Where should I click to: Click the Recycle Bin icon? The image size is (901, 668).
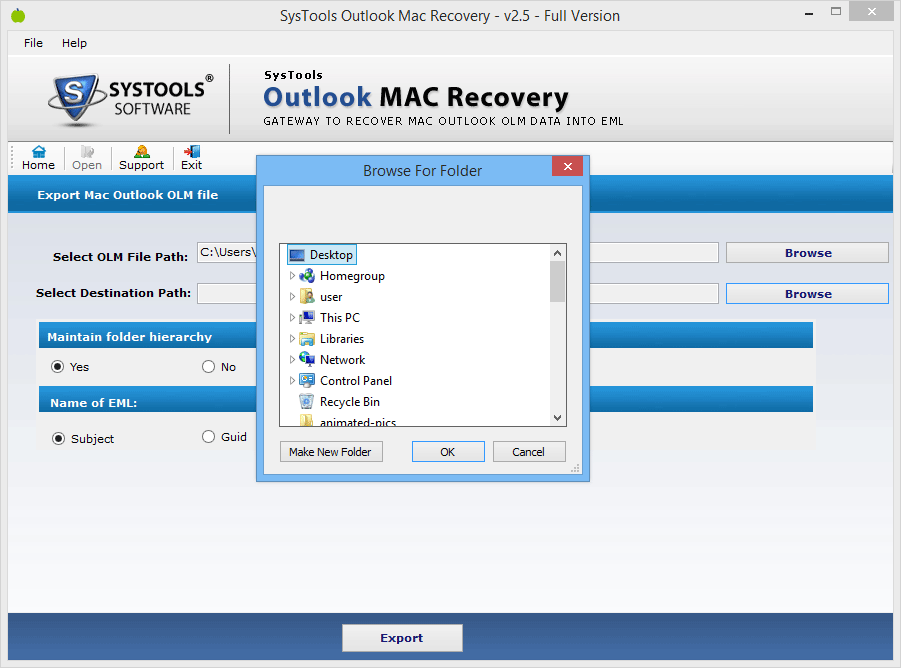(x=307, y=401)
